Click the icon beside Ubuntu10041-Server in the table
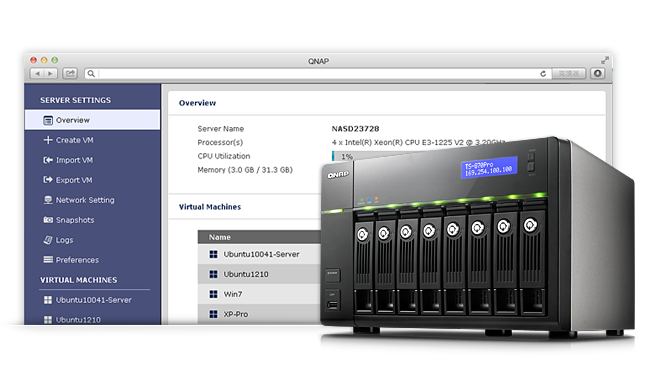 pyautogui.click(x=213, y=254)
